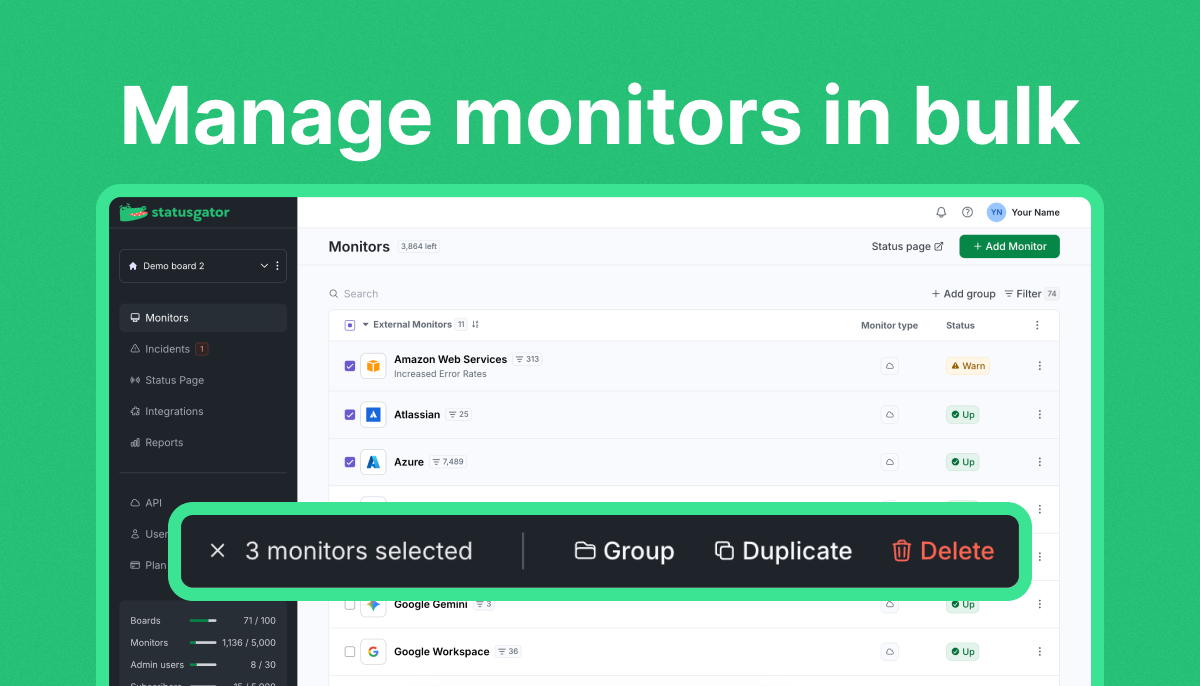Check the Google Gemini checkbox

[350, 604]
